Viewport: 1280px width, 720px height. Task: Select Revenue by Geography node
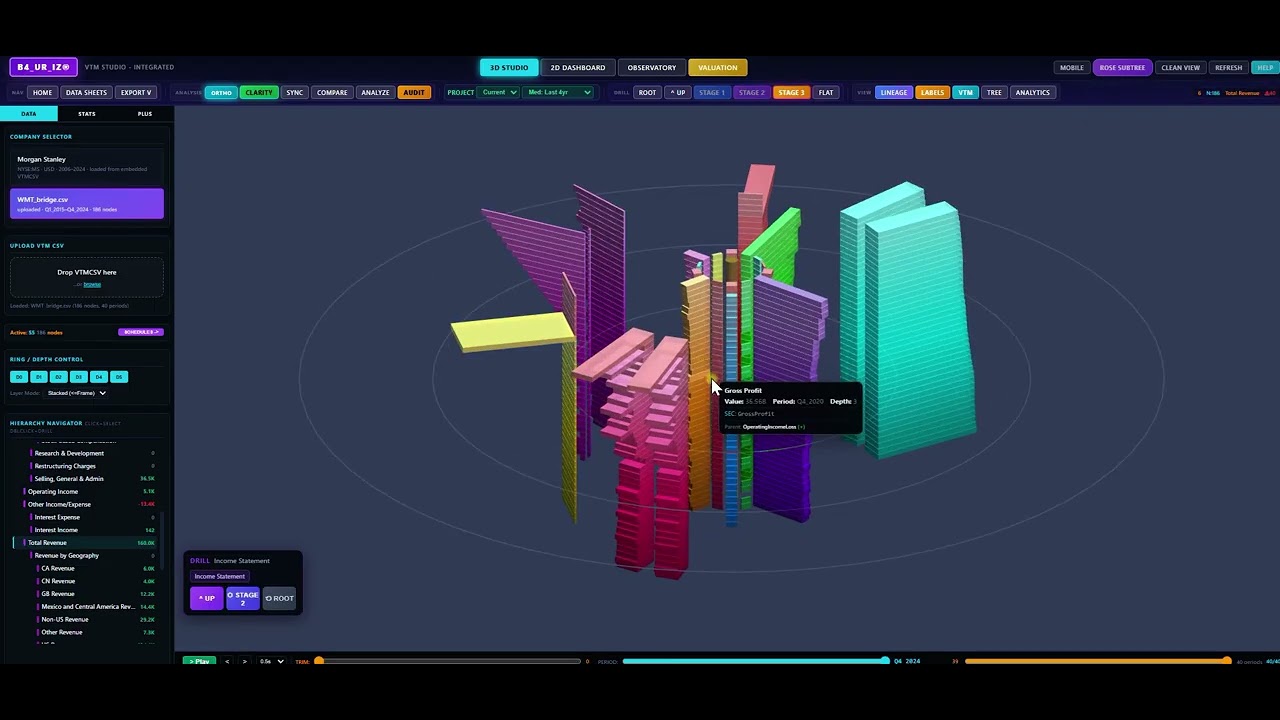point(85,556)
